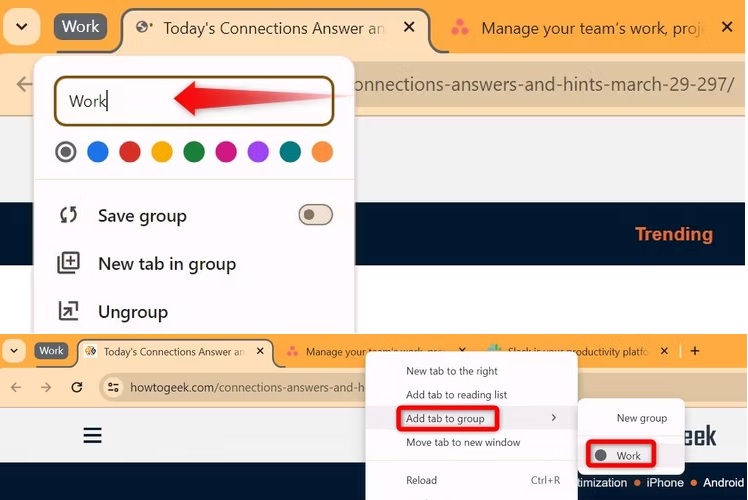Click the plus icon to open a new tab
This screenshot has height=500, width=748.
click(695, 351)
